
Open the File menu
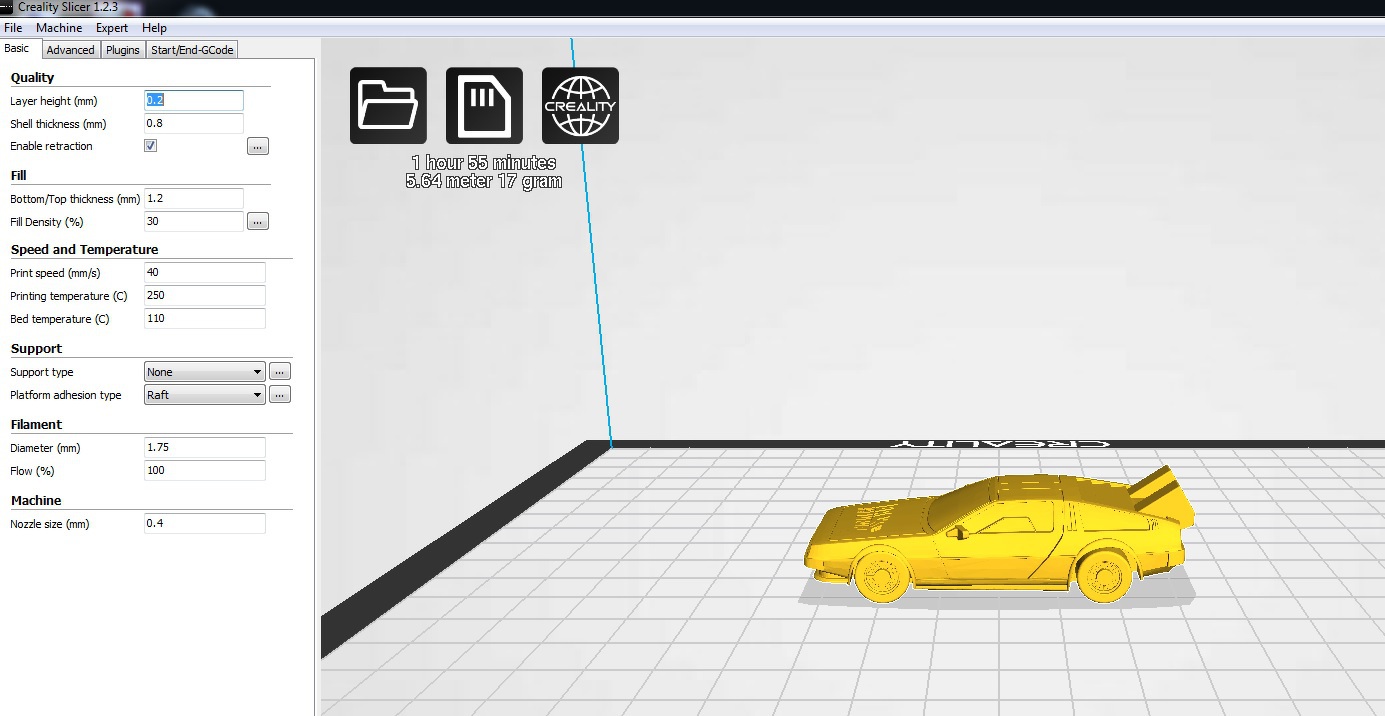point(13,28)
